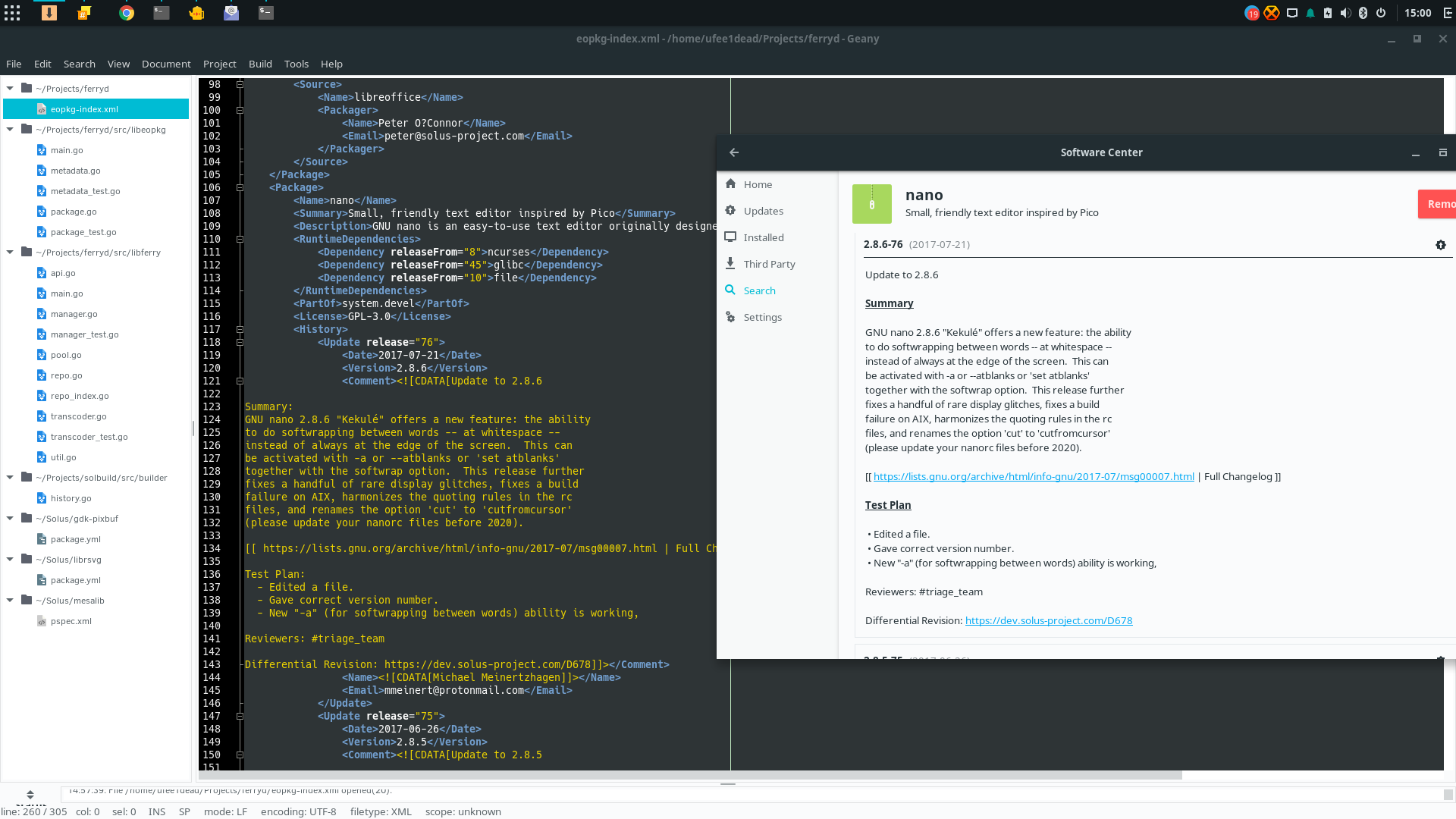Image resolution: width=1456 pixels, height=819 pixels.
Task: Open the power menu icon in tray
Action: 1381,13
